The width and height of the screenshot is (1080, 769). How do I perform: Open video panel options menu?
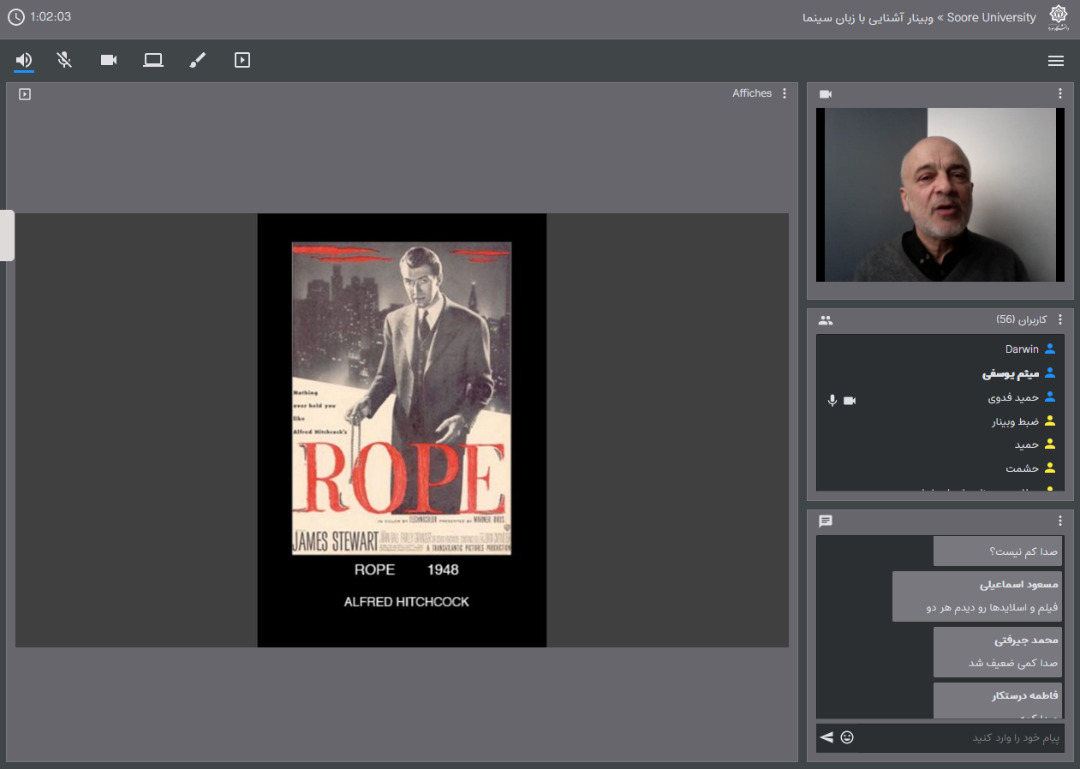1060,93
